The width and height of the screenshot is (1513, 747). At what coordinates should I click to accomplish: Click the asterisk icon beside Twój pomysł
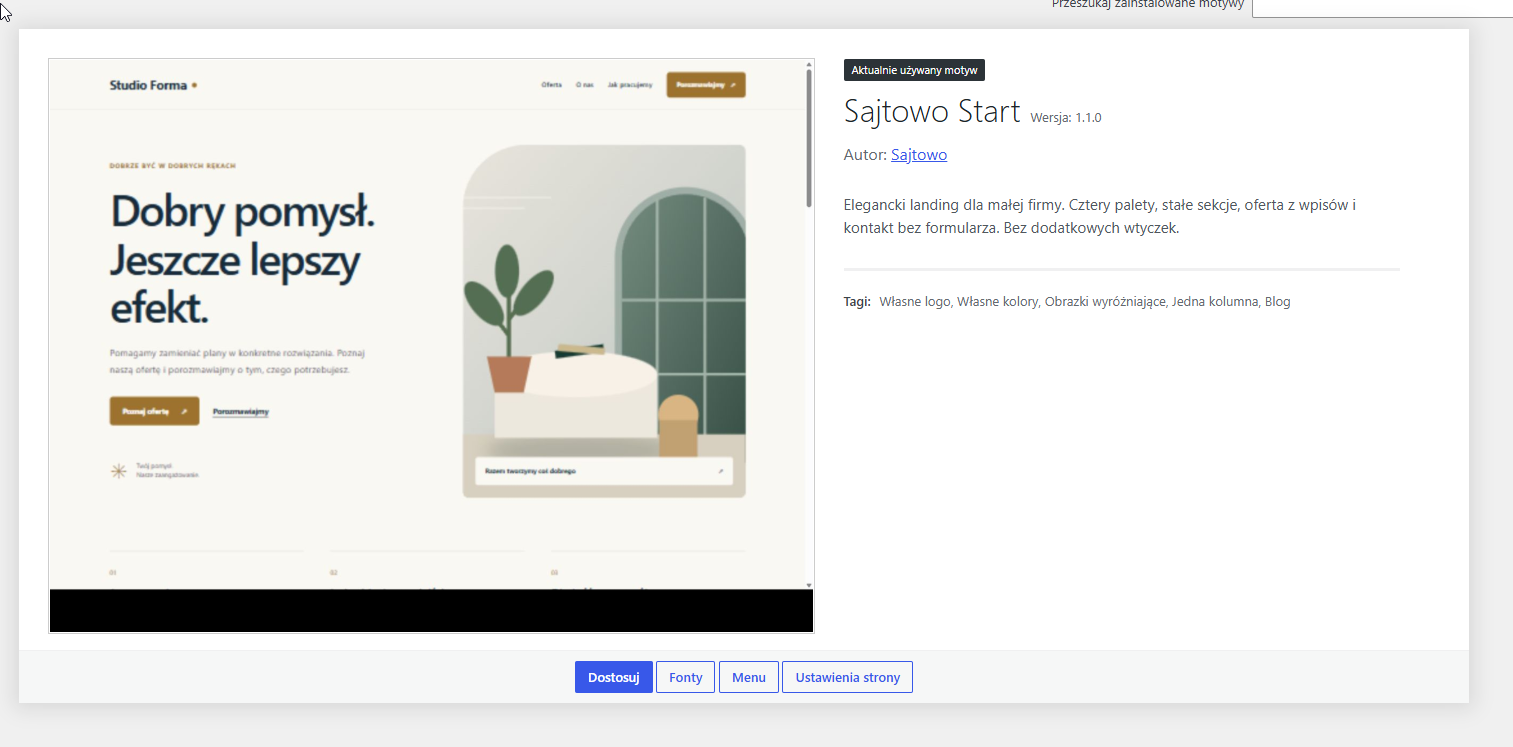pos(118,471)
